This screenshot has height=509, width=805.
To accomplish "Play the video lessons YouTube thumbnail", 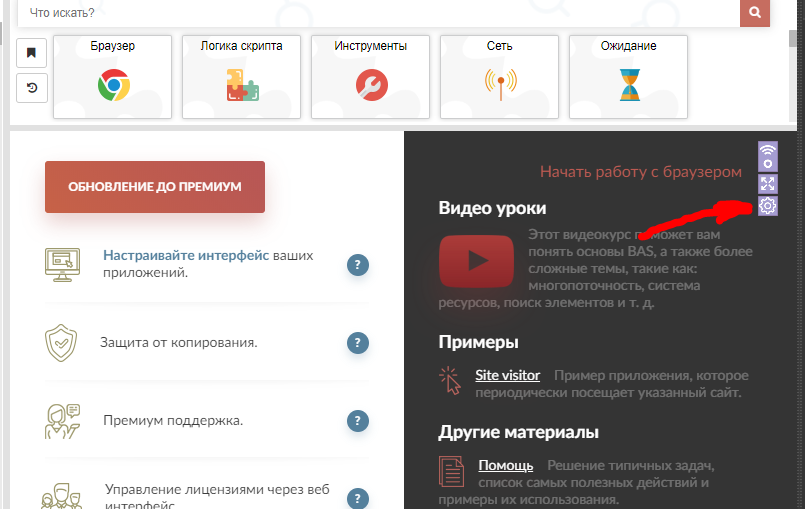I will [476, 261].
